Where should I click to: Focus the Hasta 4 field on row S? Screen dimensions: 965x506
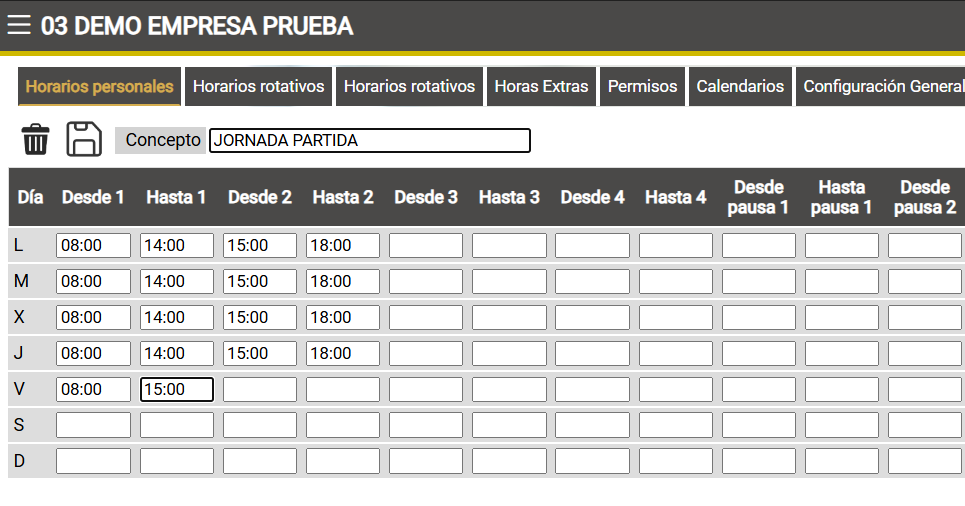pos(676,425)
